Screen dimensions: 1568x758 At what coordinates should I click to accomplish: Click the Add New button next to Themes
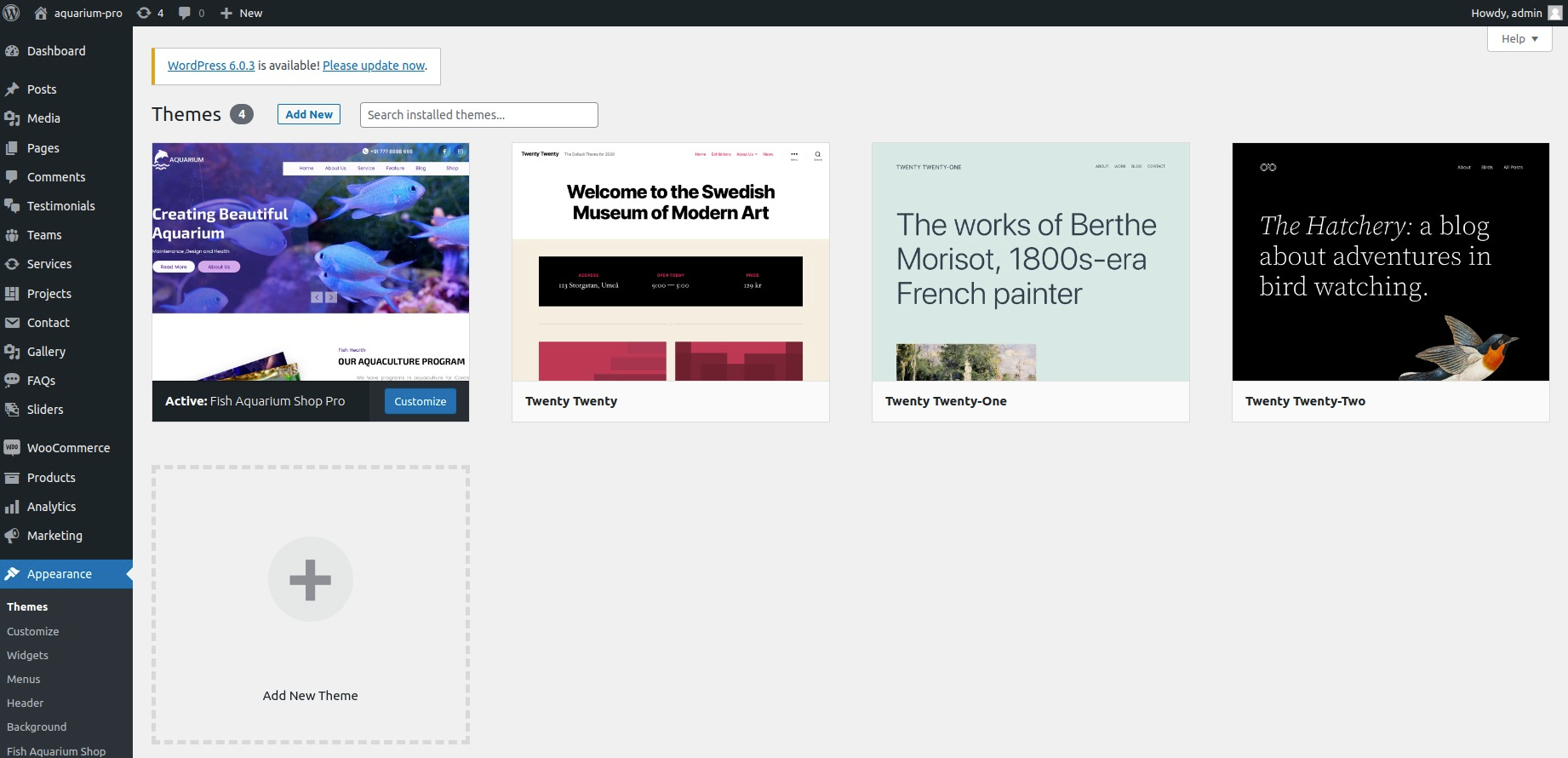point(309,114)
